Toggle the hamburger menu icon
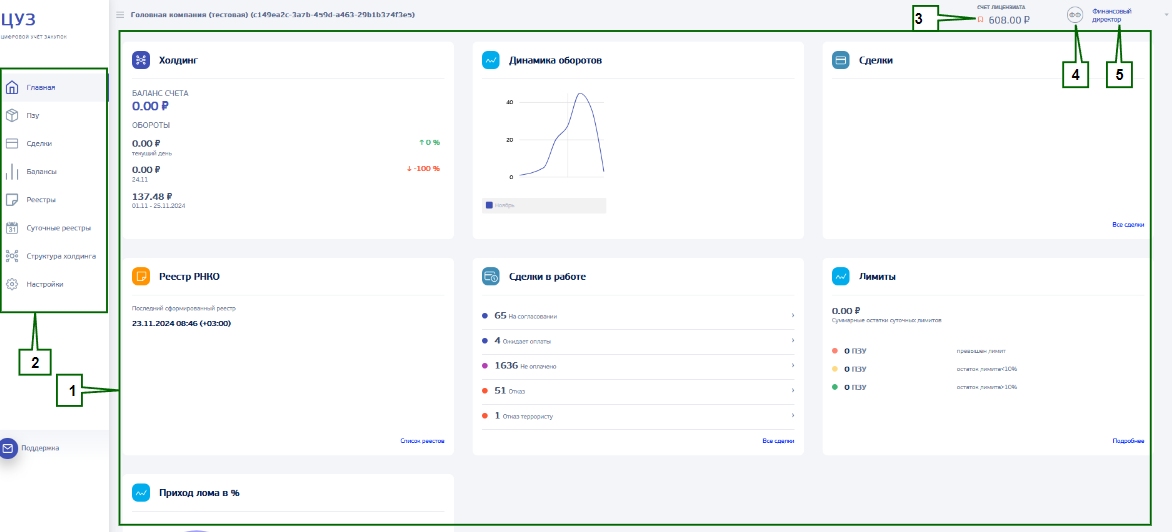Screen dimensions: 1172x532 (x=120, y=15)
